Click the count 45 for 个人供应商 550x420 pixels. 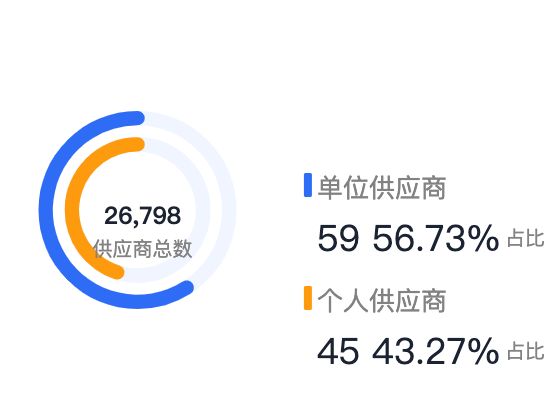(338, 351)
